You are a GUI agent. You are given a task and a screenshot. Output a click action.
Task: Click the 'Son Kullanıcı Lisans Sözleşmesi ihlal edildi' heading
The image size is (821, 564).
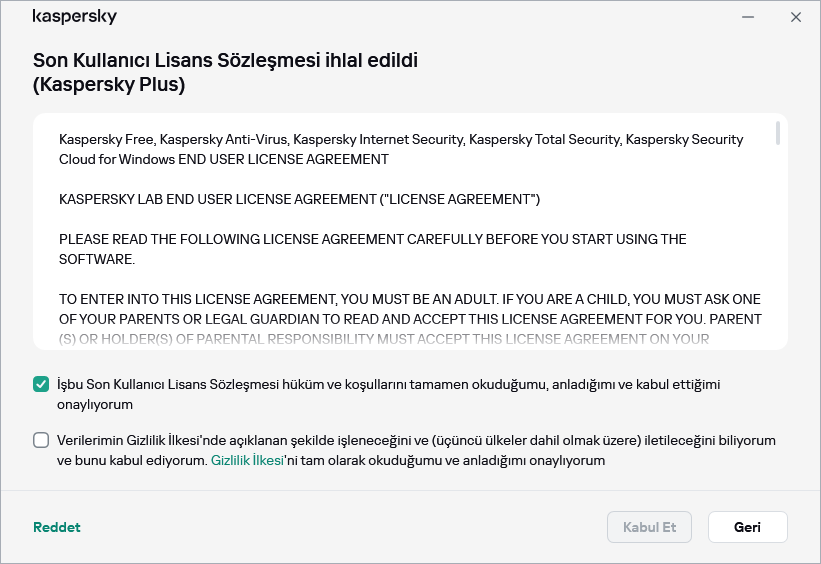225,60
